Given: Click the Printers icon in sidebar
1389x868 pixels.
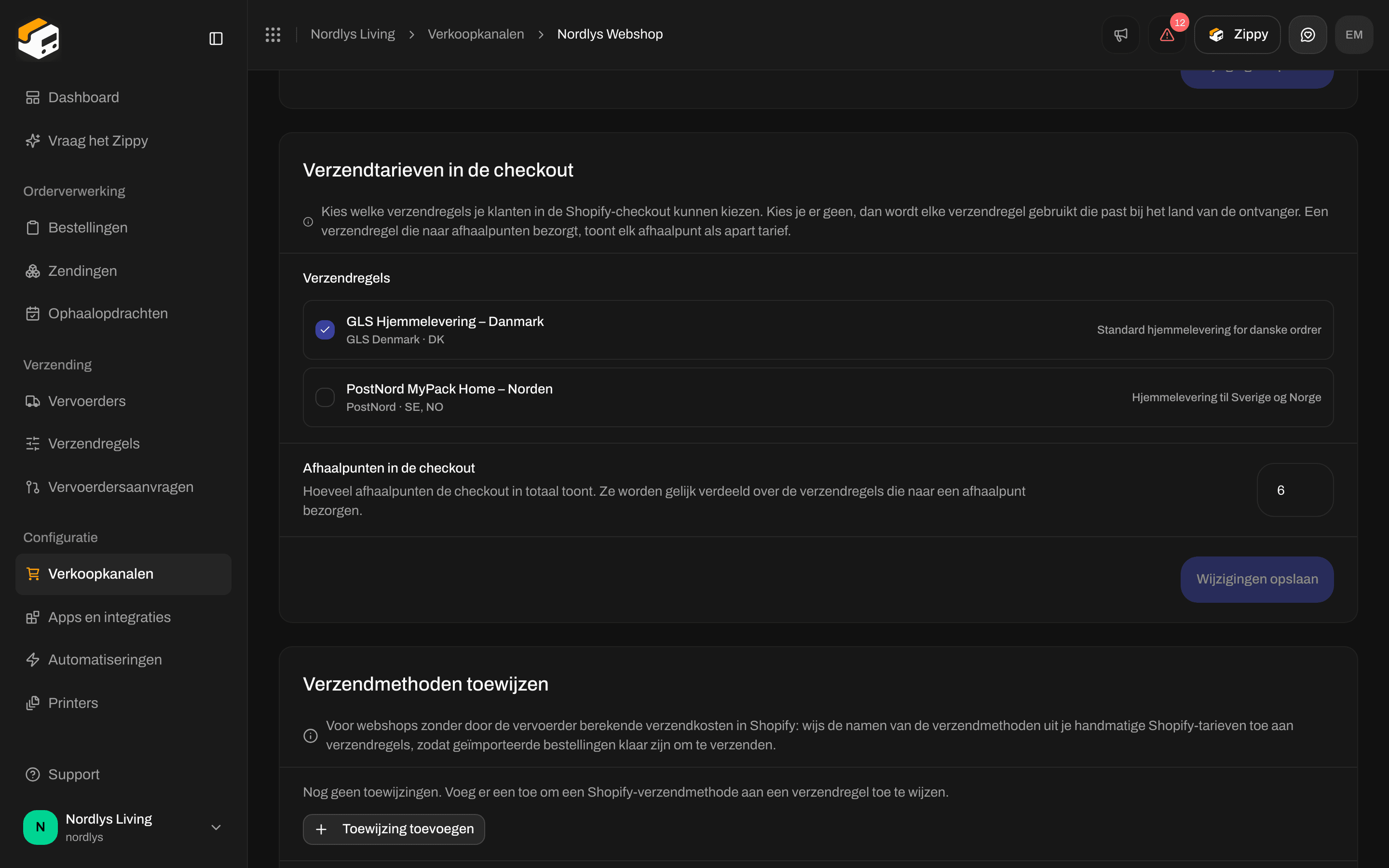Looking at the screenshot, I should [x=33, y=703].
